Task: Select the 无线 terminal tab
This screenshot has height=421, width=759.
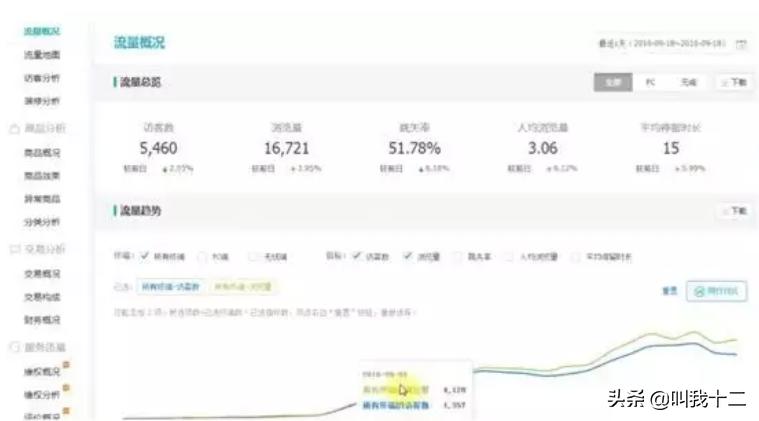Action: [x=688, y=82]
